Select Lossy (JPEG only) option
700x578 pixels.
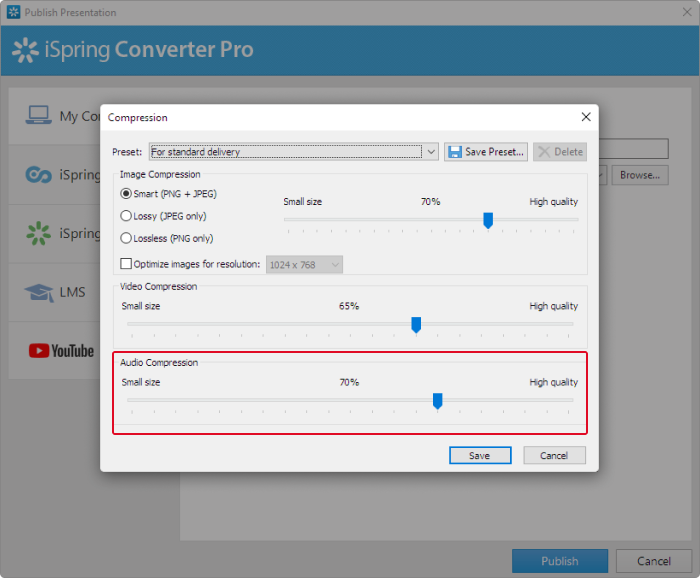[163, 216]
